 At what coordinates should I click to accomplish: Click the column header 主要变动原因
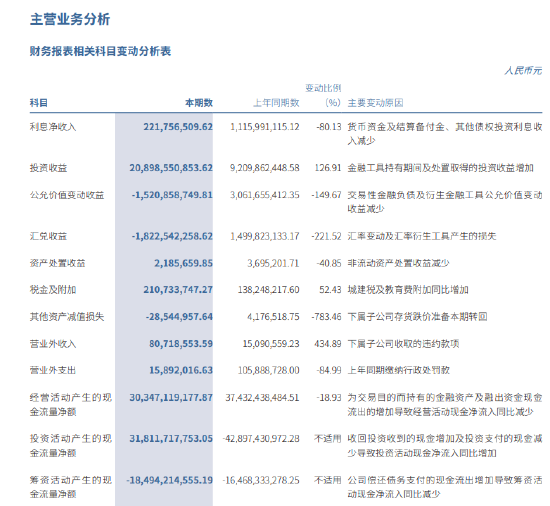coord(375,103)
